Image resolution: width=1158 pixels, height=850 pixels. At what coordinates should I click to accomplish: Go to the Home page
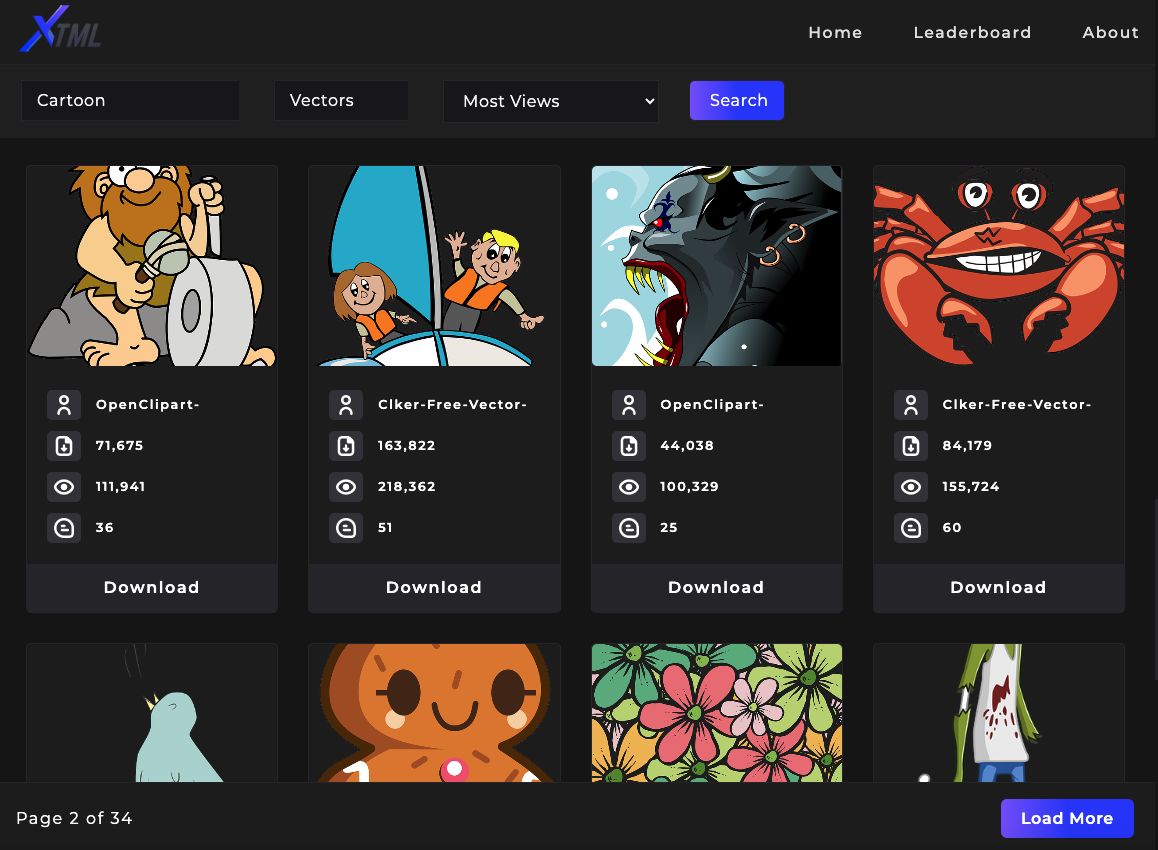pos(835,32)
